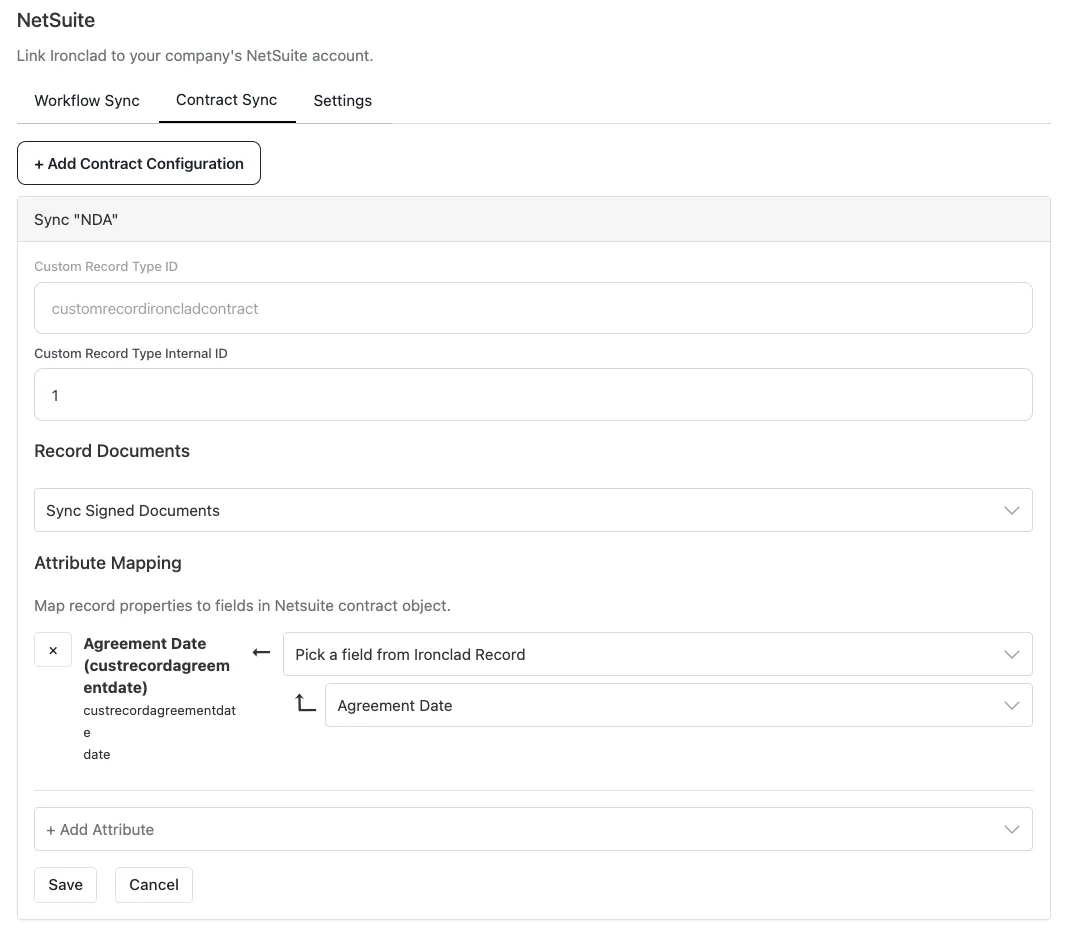Click the 'Map record properties to fields' description
Screen dimensions: 1066x929
tap(243, 605)
